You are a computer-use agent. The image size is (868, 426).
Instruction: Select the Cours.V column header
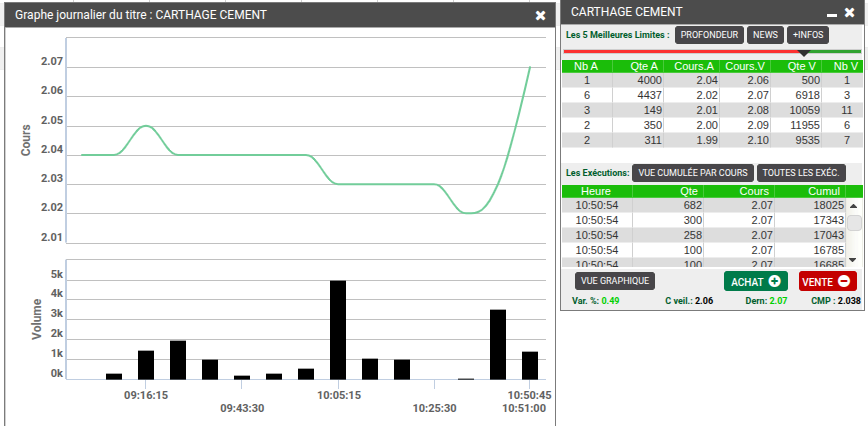click(745, 66)
